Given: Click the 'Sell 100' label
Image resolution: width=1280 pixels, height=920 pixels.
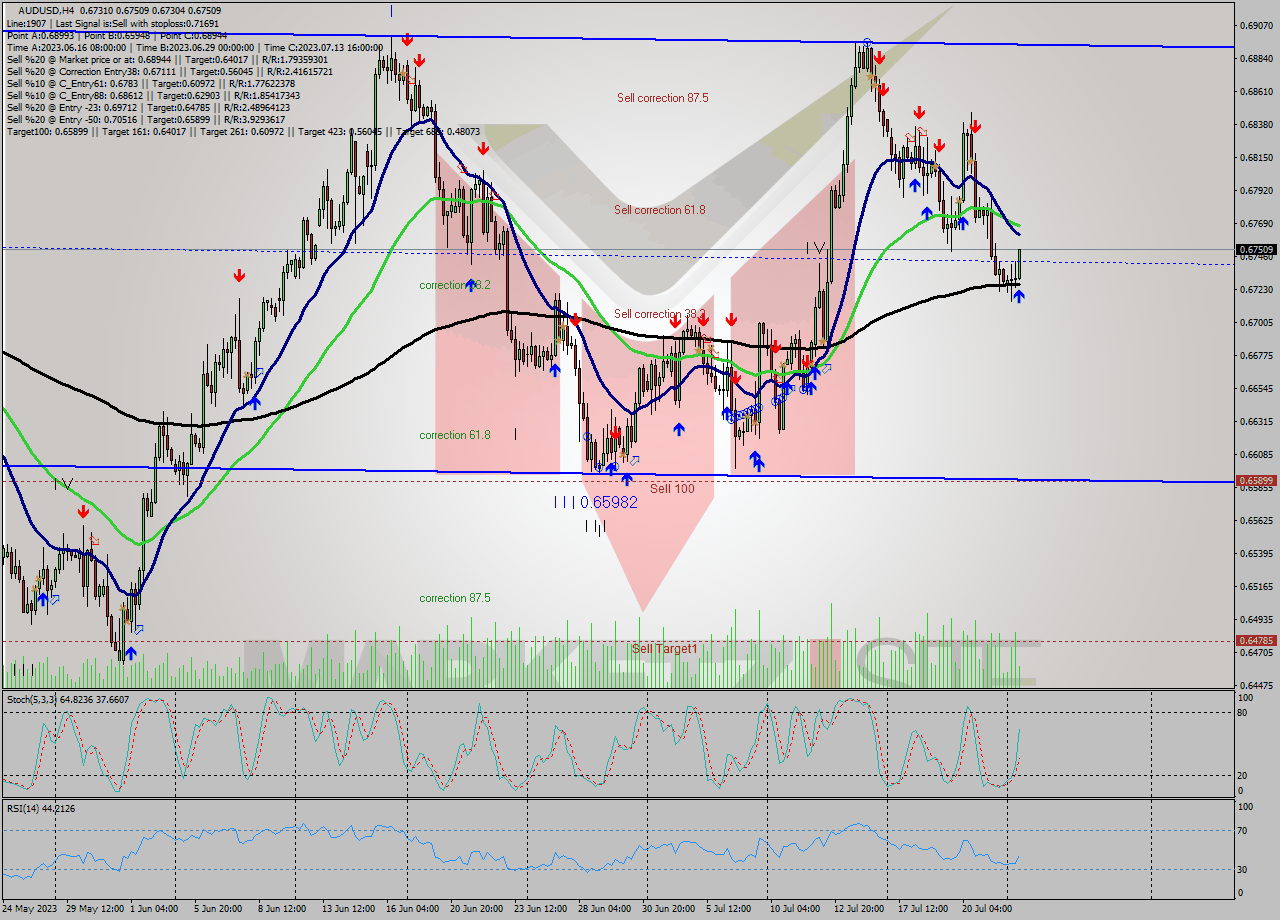Looking at the screenshot, I should (x=672, y=489).
